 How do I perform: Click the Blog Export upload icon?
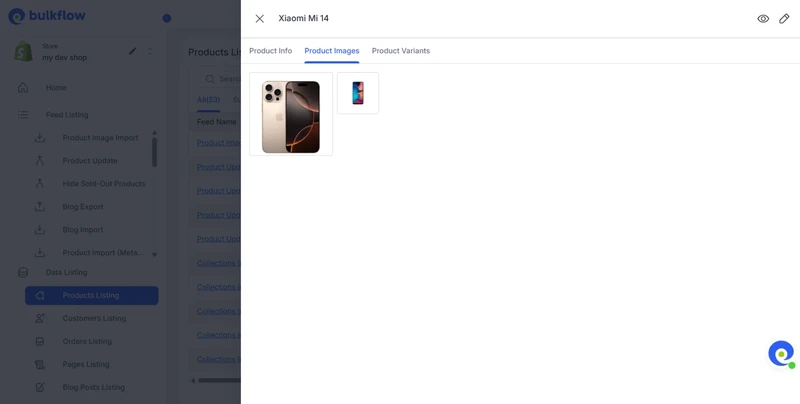(40, 207)
